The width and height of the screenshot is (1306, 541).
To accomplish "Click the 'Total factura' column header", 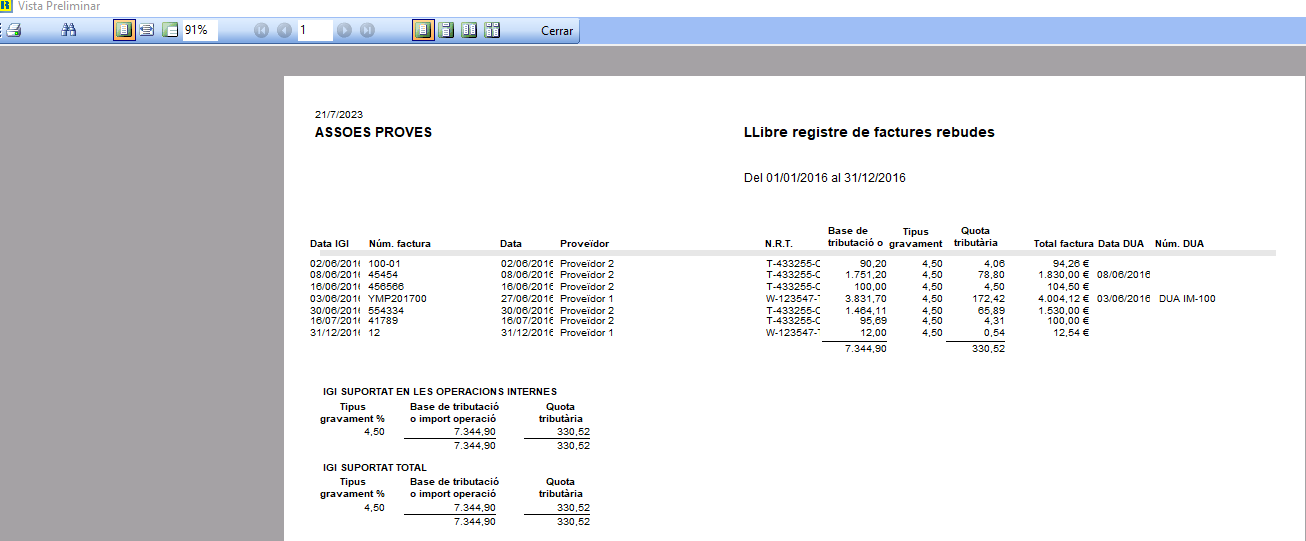I will pyautogui.click(x=1063, y=244).
